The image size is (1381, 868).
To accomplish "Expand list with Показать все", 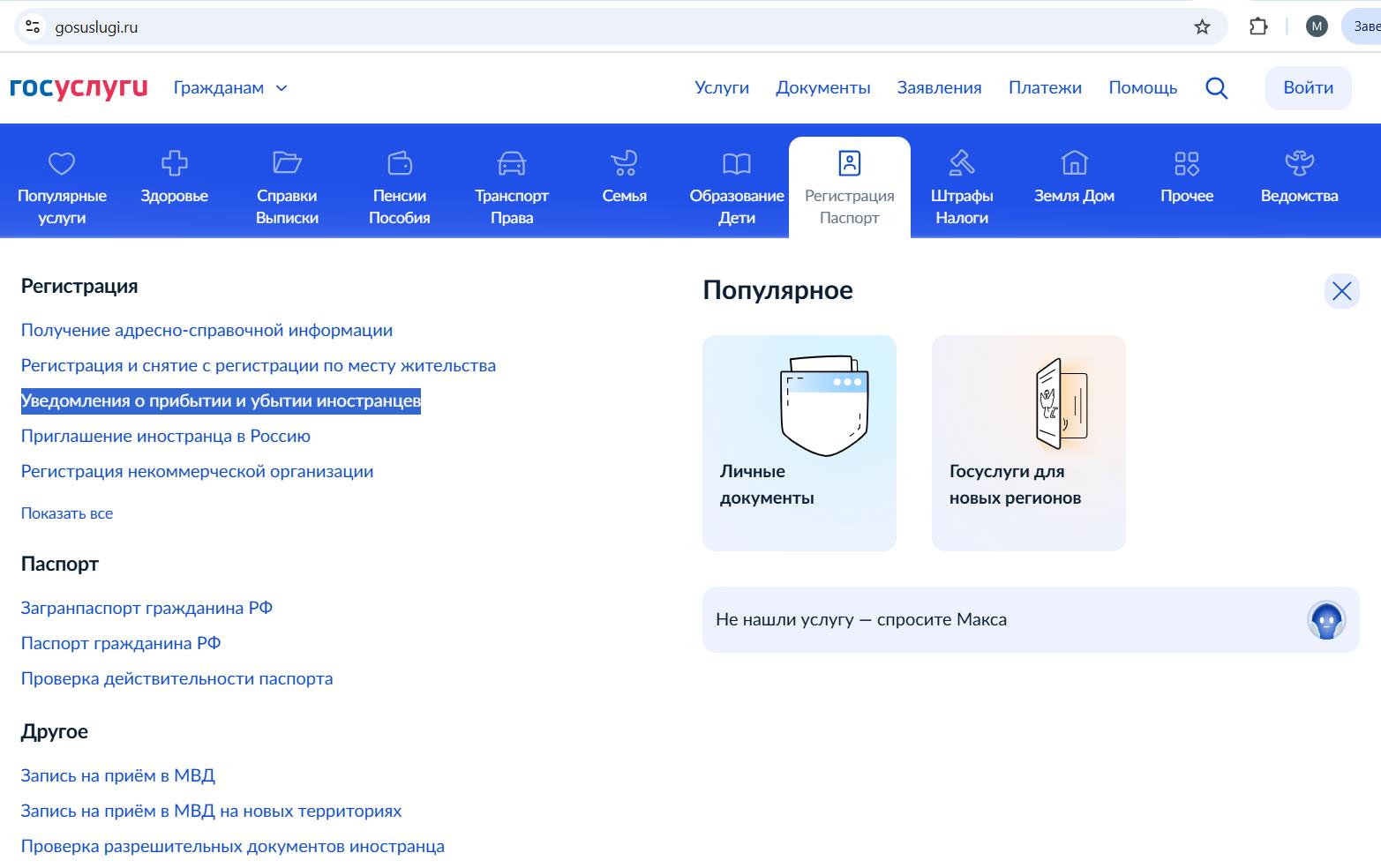I will tap(67, 513).
